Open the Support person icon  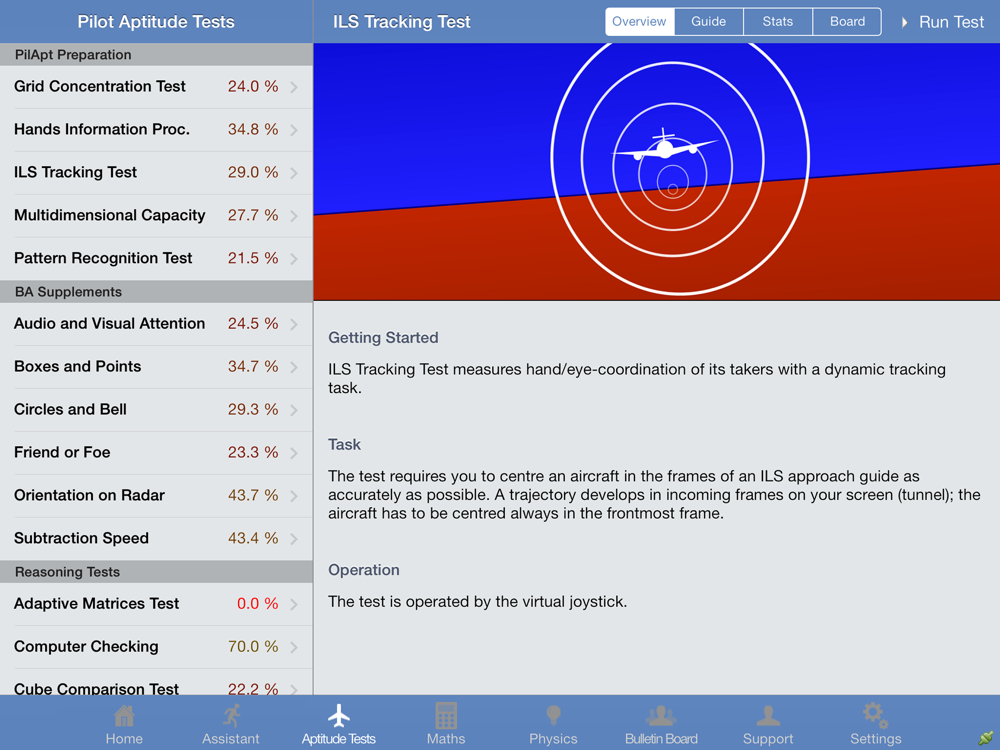pos(768,716)
